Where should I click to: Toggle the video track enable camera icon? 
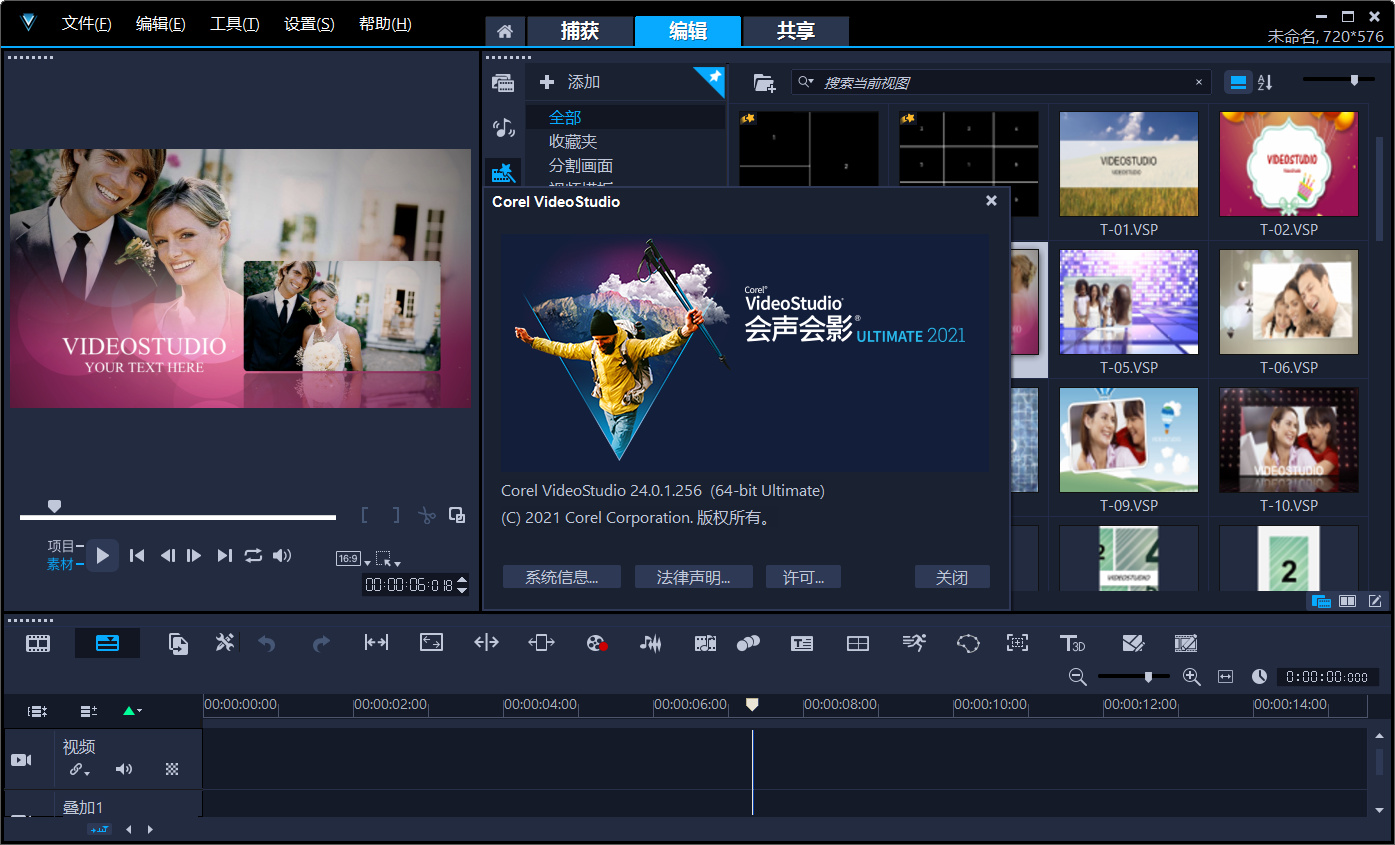(21, 760)
